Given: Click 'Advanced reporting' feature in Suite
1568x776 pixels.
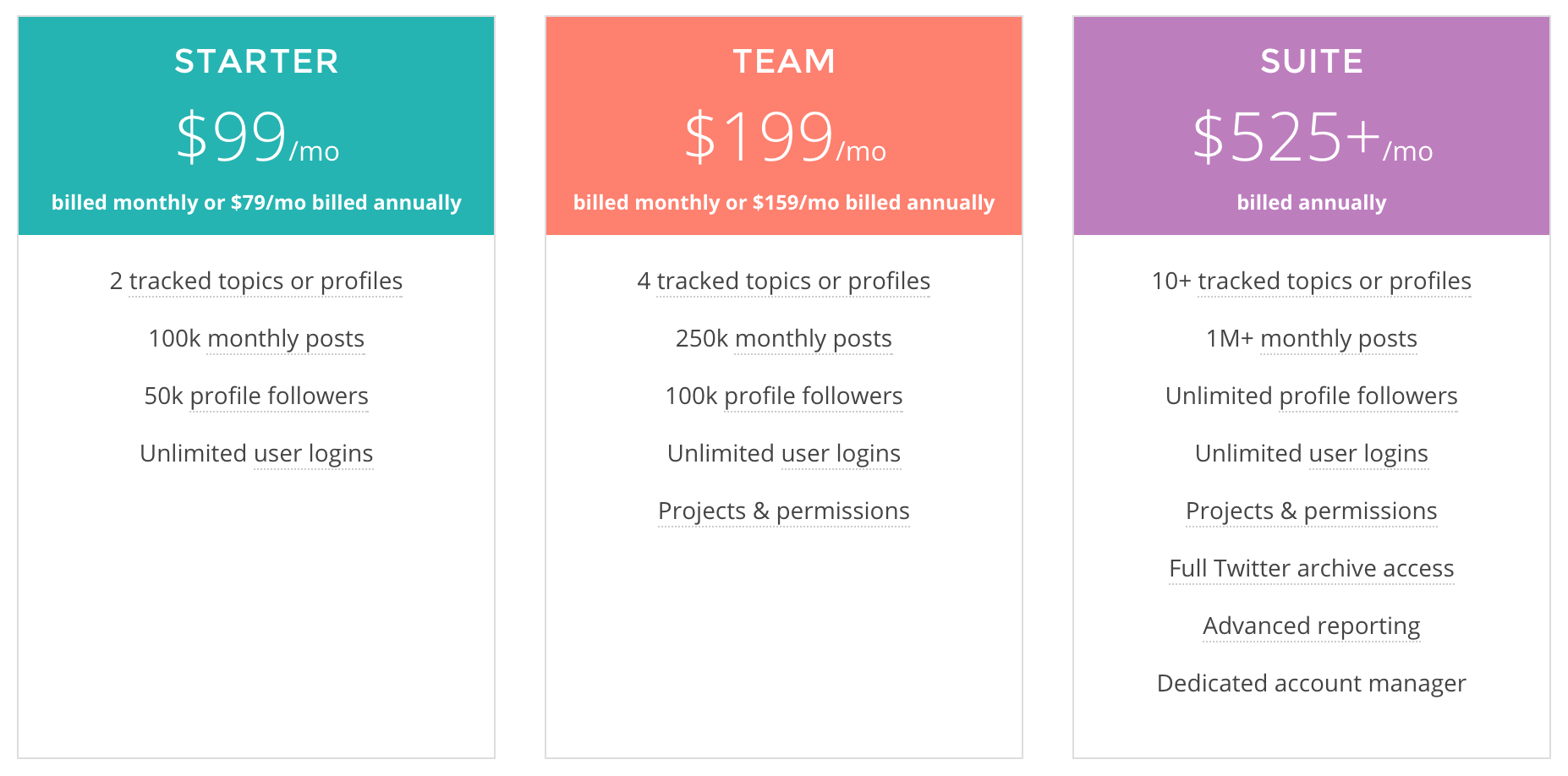Looking at the screenshot, I should coord(1312,626).
